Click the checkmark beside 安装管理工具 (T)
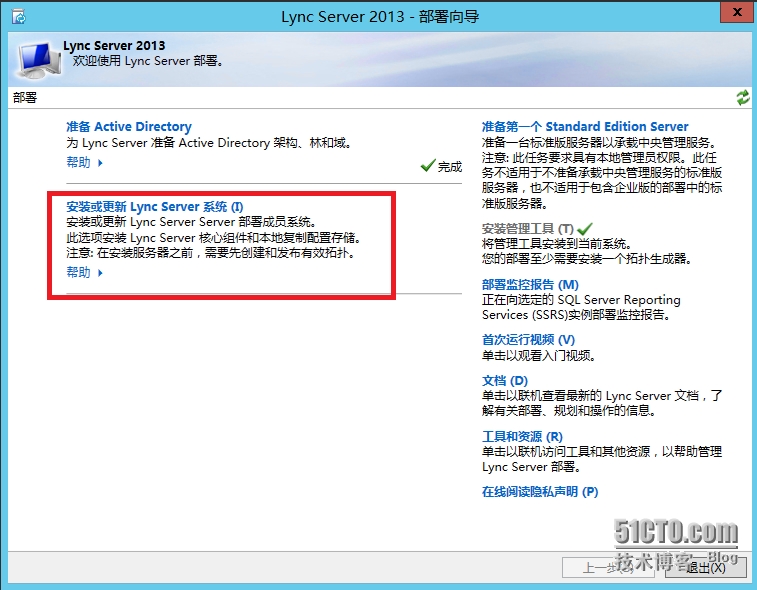 click(x=585, y=228)
